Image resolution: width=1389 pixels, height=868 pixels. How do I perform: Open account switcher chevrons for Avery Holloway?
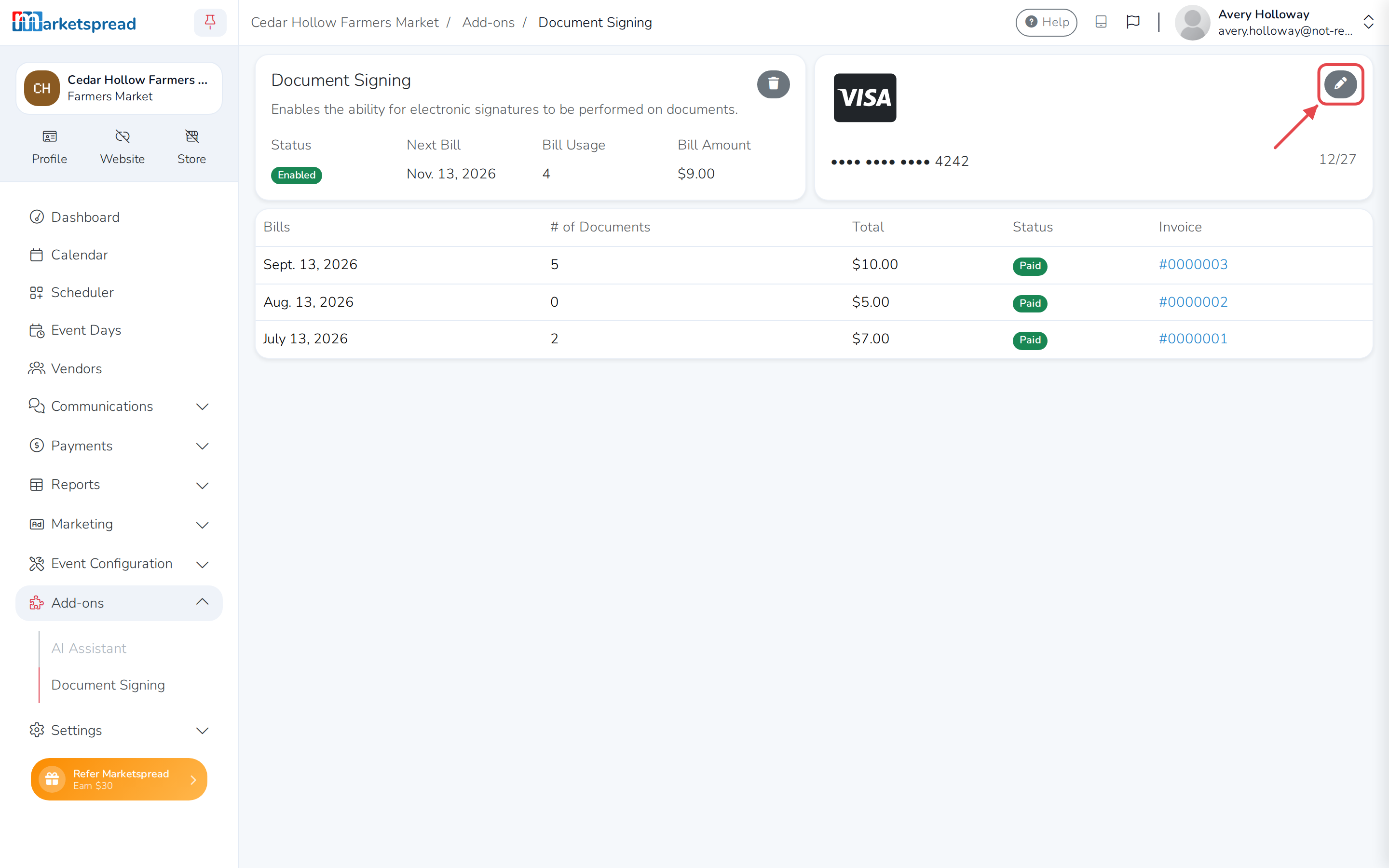click(1368, 22)
